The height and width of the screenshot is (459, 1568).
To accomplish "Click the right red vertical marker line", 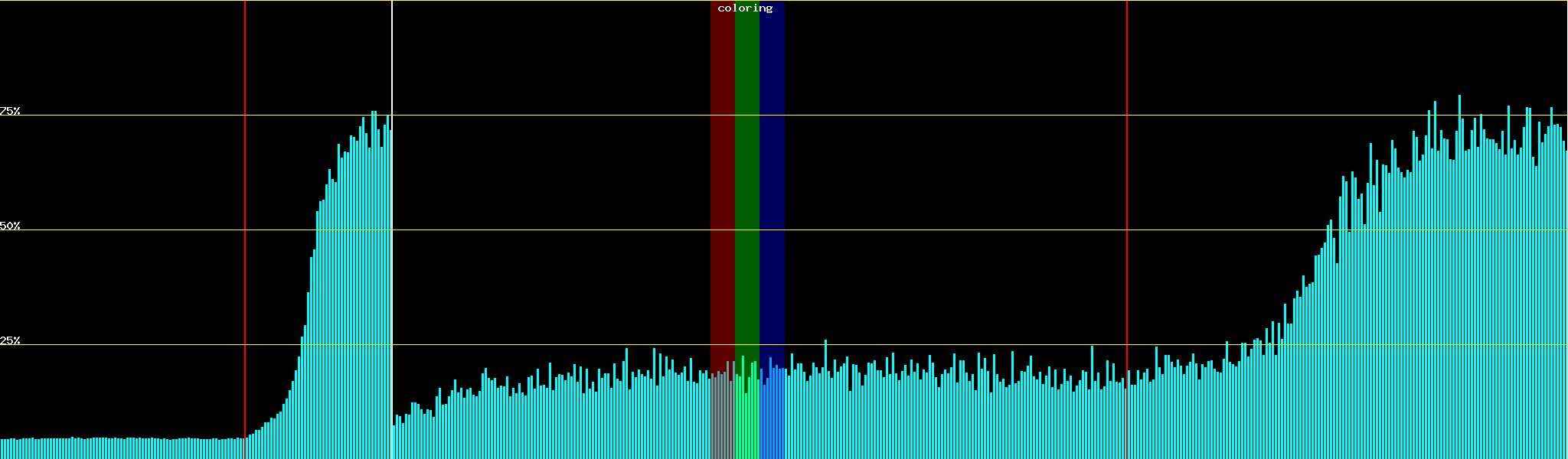I will pyautogui.click(x=1127, y=229).
